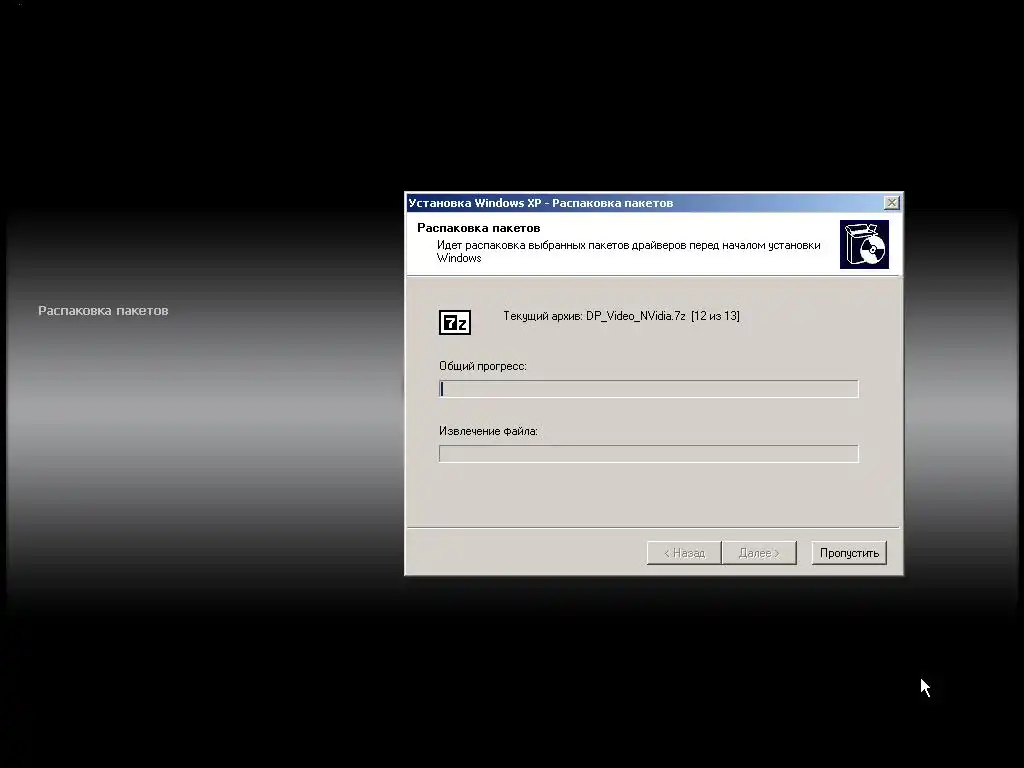Click the disabled Далее button
The height and width of the screenshot is (768, 1024).
click(759, 553)
